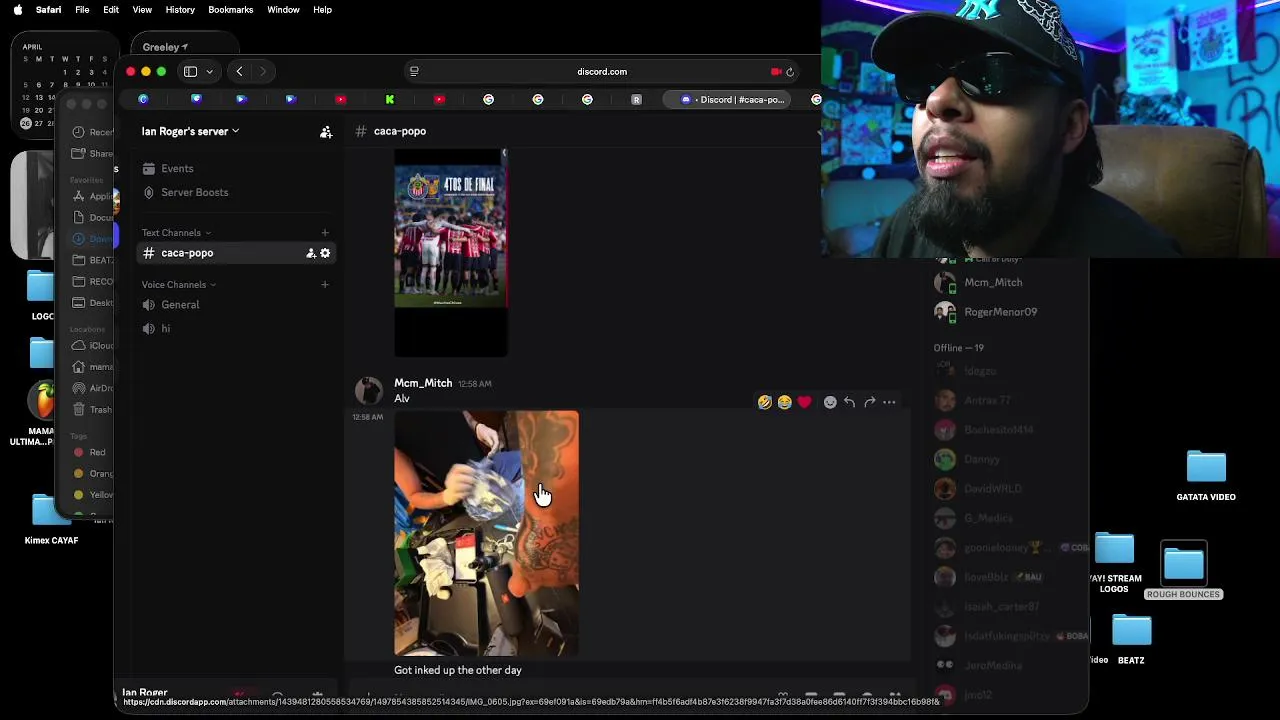Join the hi voice channel
This screenshot has height=720, width=1280.
pos(165,329)
